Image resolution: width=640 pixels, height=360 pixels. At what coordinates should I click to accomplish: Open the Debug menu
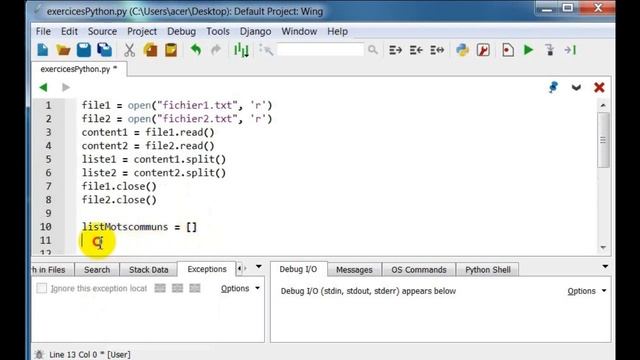(181, 31)
